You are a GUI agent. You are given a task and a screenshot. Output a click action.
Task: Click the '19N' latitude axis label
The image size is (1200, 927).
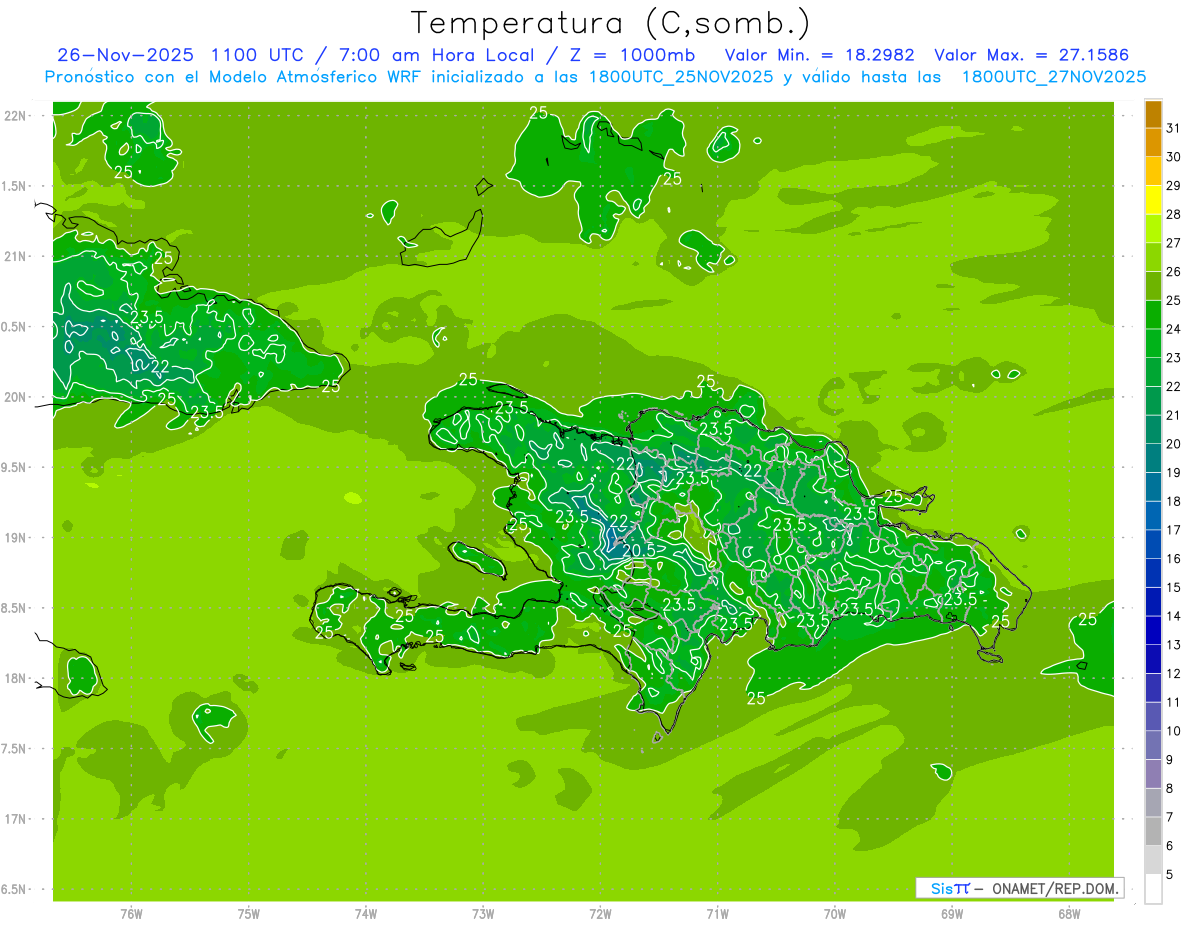pyautogui.click(x=16, y=538)
